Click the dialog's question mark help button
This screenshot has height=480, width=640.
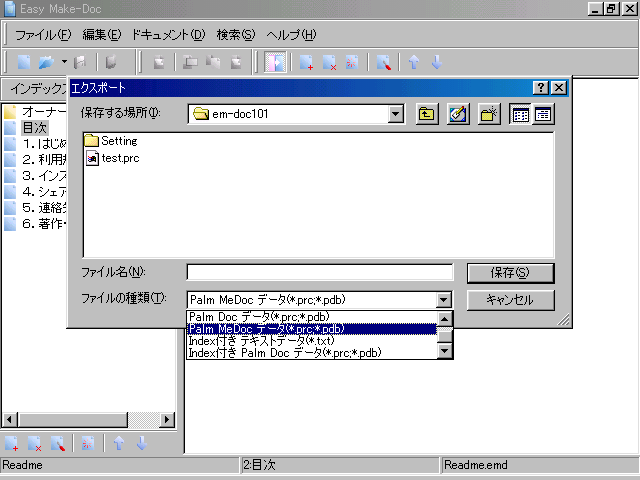pyautogui.click(x=541, y=88)
